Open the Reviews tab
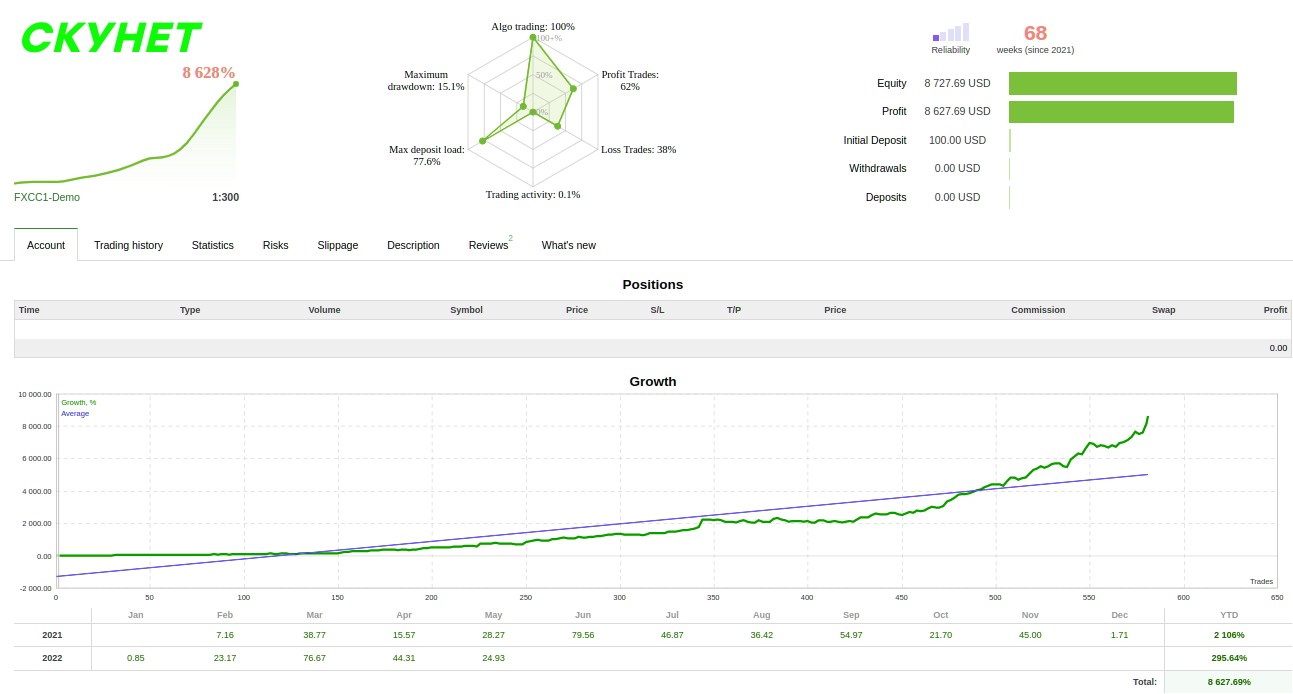The width and height of the screenshot is (1293, 694). click(x=489, y=245)
